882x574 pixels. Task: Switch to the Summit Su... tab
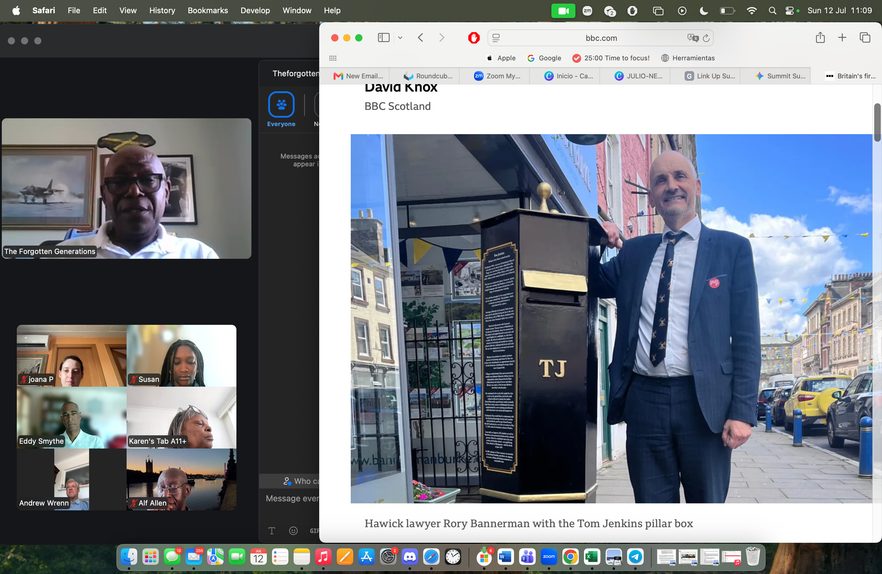point(776,76)
